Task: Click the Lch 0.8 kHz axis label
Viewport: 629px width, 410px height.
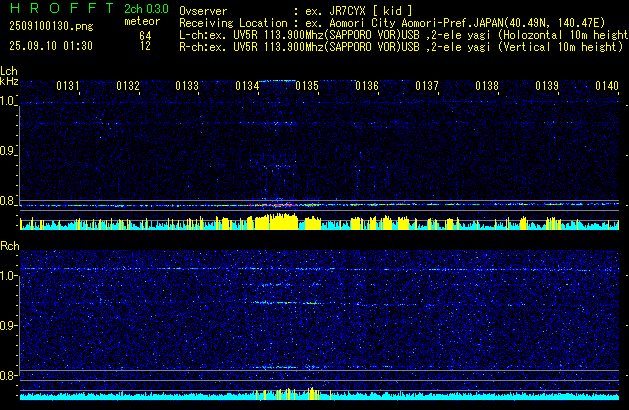Action: click(7, 201)
